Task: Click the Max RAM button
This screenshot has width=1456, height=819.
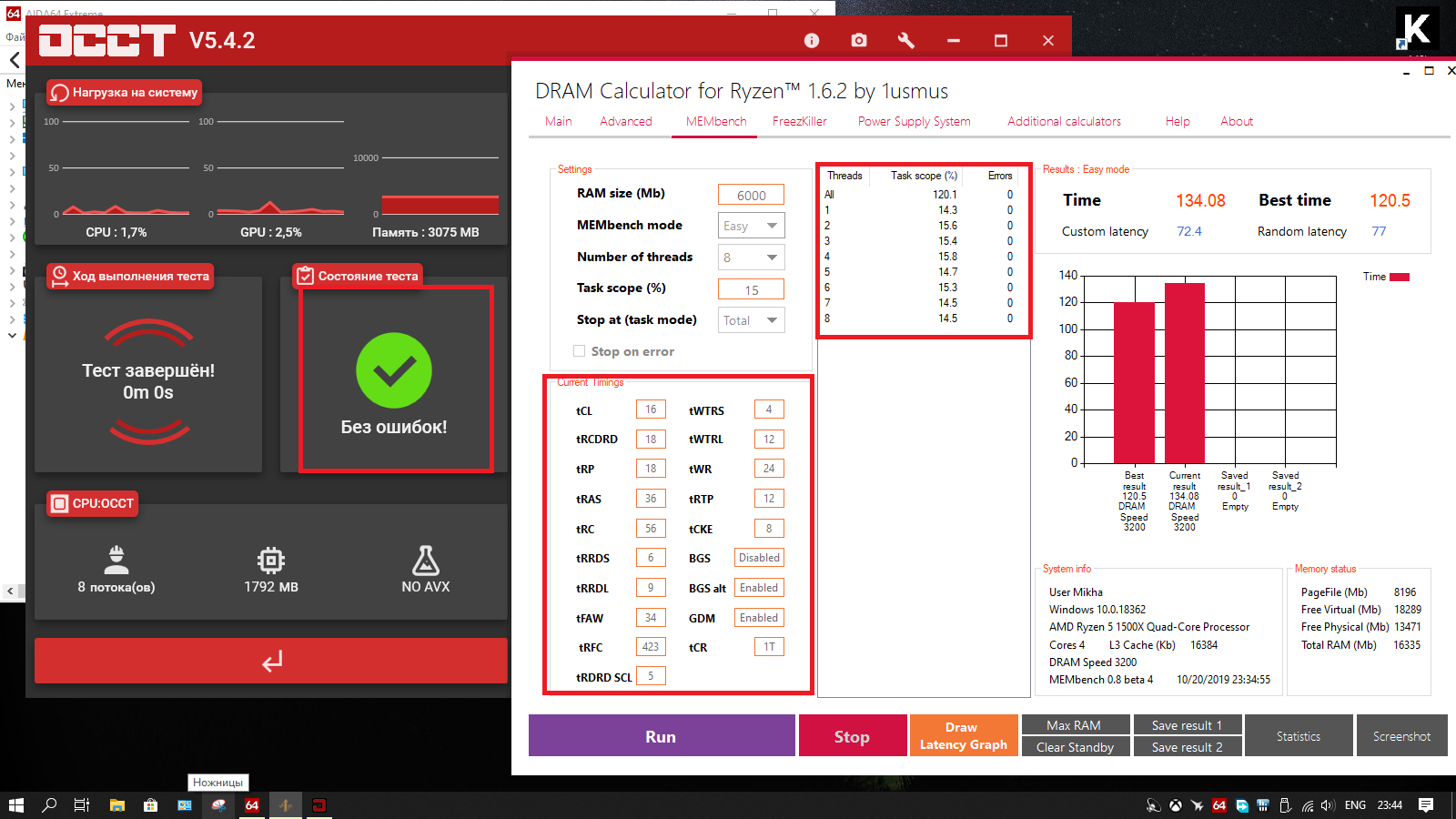Action: point(1076,724)
